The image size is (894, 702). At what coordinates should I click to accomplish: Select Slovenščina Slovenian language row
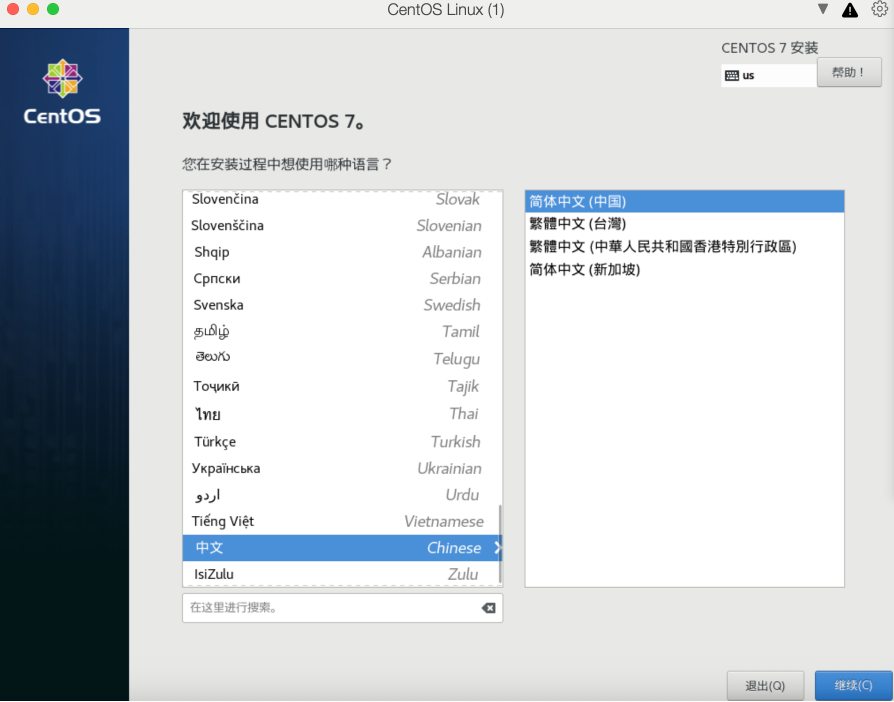point(341,225)
